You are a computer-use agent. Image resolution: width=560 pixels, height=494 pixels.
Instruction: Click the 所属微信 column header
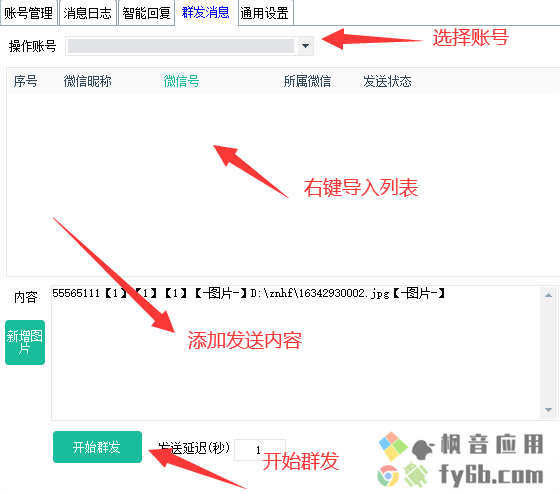point(307,81)
